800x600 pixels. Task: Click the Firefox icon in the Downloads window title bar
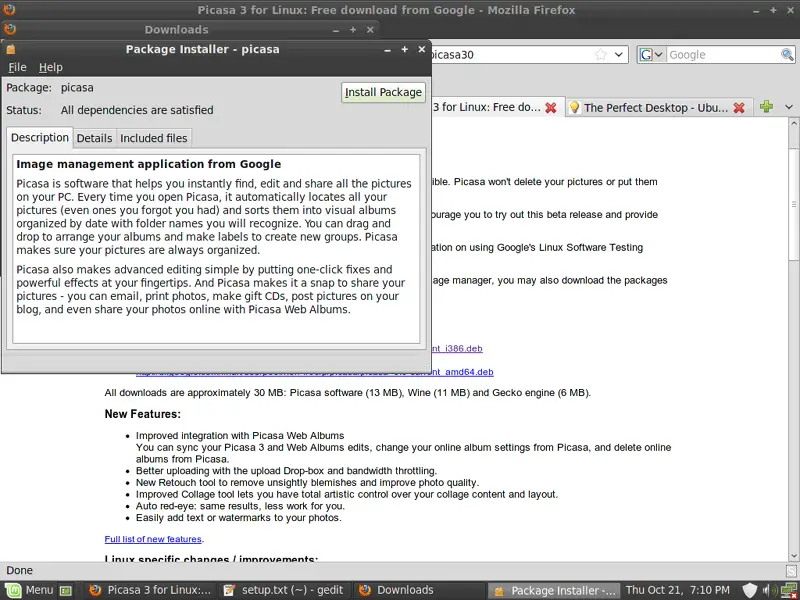10,29
